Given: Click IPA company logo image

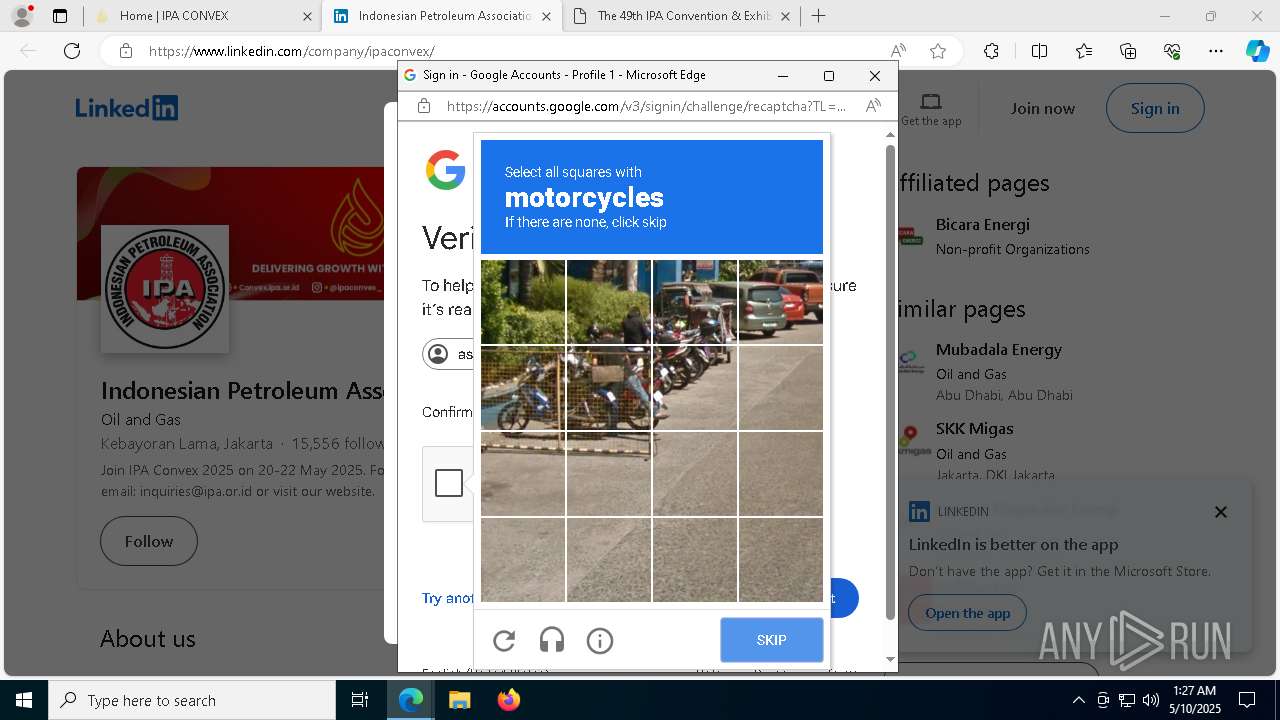Looking at the screenshot, I should (165, 289).
